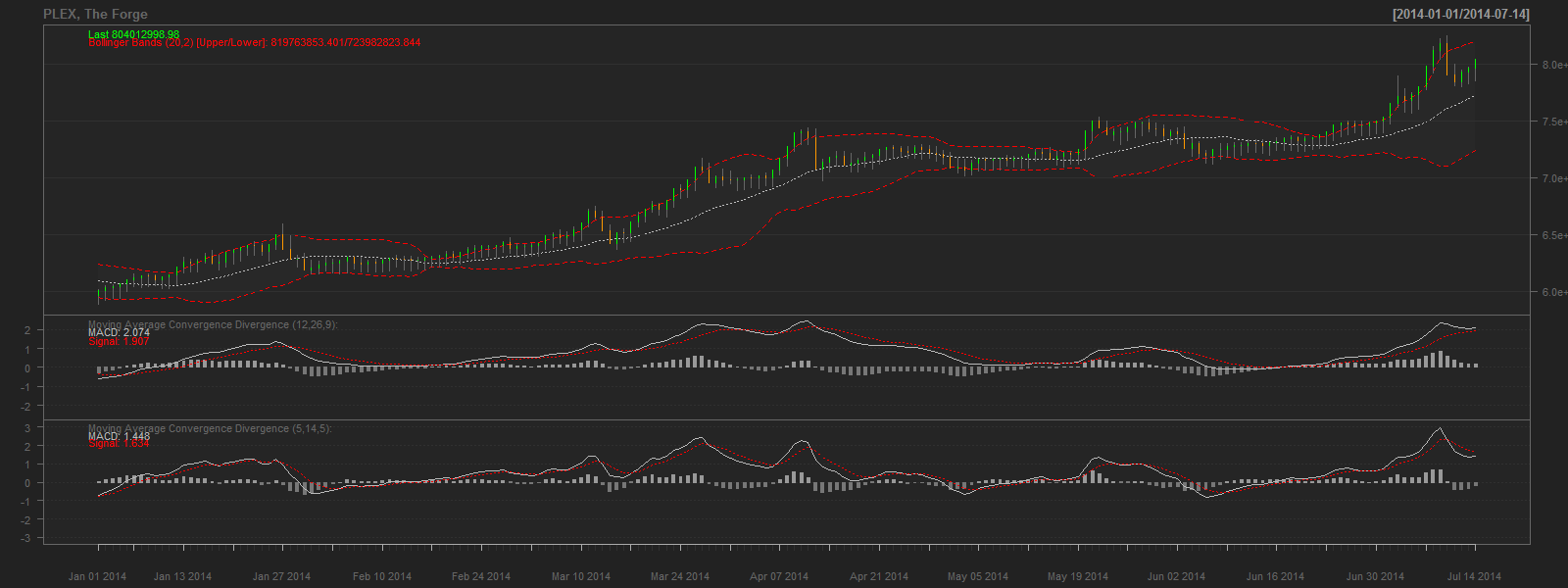The height and width of the screenshot is (588, 1568).
Task: Click the 'Jan 27 2014' date axis label
Action: coord(281,576)
